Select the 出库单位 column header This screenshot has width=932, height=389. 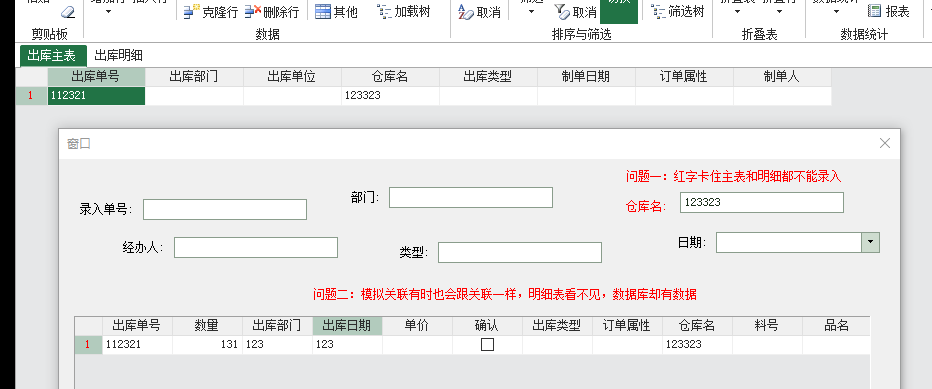pos(292,77)
